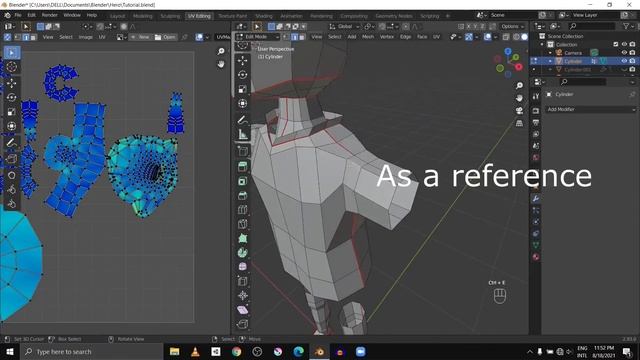Toggle camera view icon in 3D viewport
This screenshot has width=640, height=360.
coord(519,111)
